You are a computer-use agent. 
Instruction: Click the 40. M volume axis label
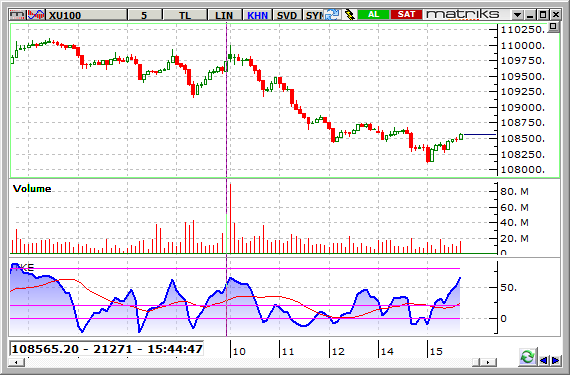[514, 222]
